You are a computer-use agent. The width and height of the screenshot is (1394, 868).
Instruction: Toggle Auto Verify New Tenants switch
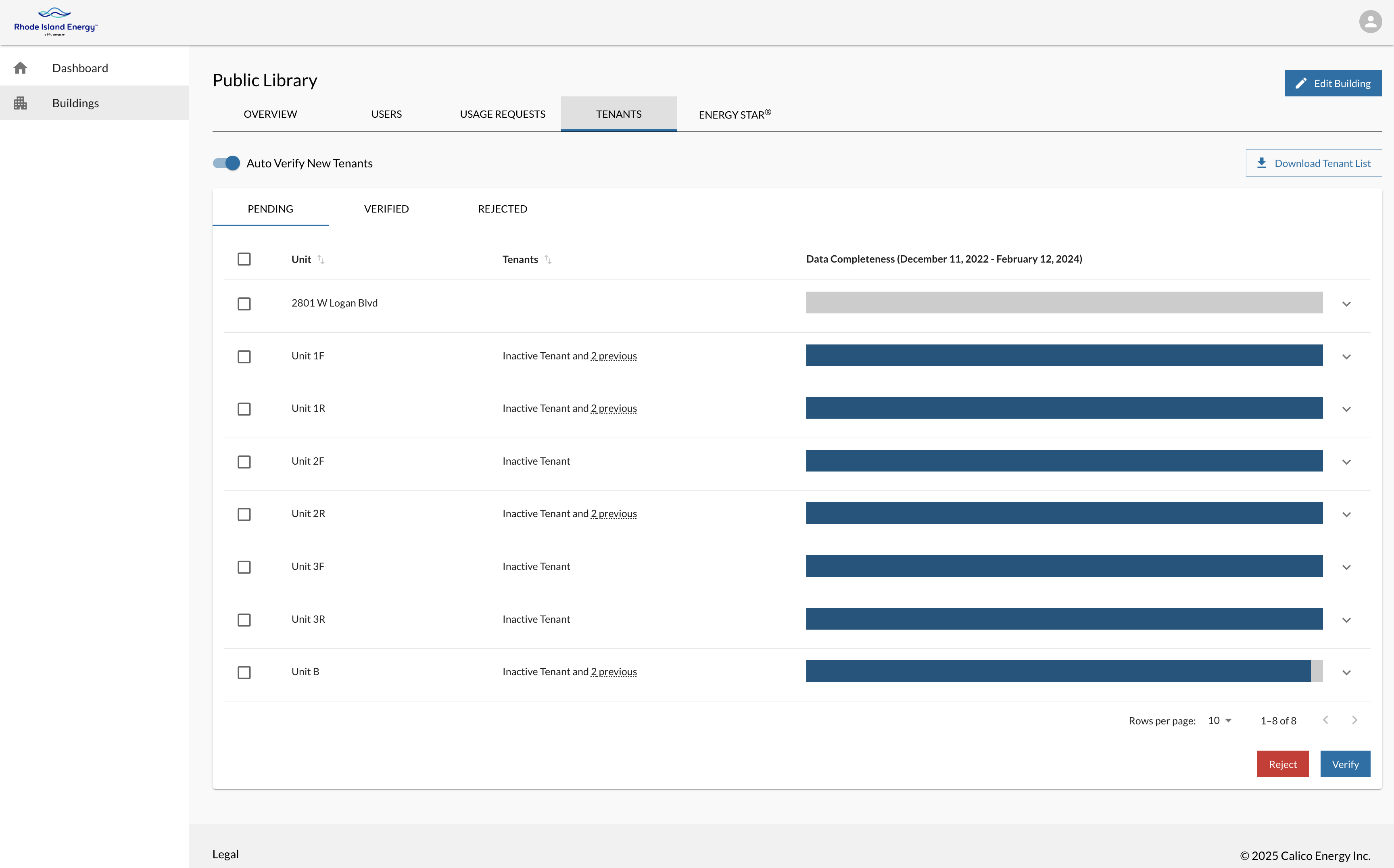pyautogui.click(x=227, y=163)
